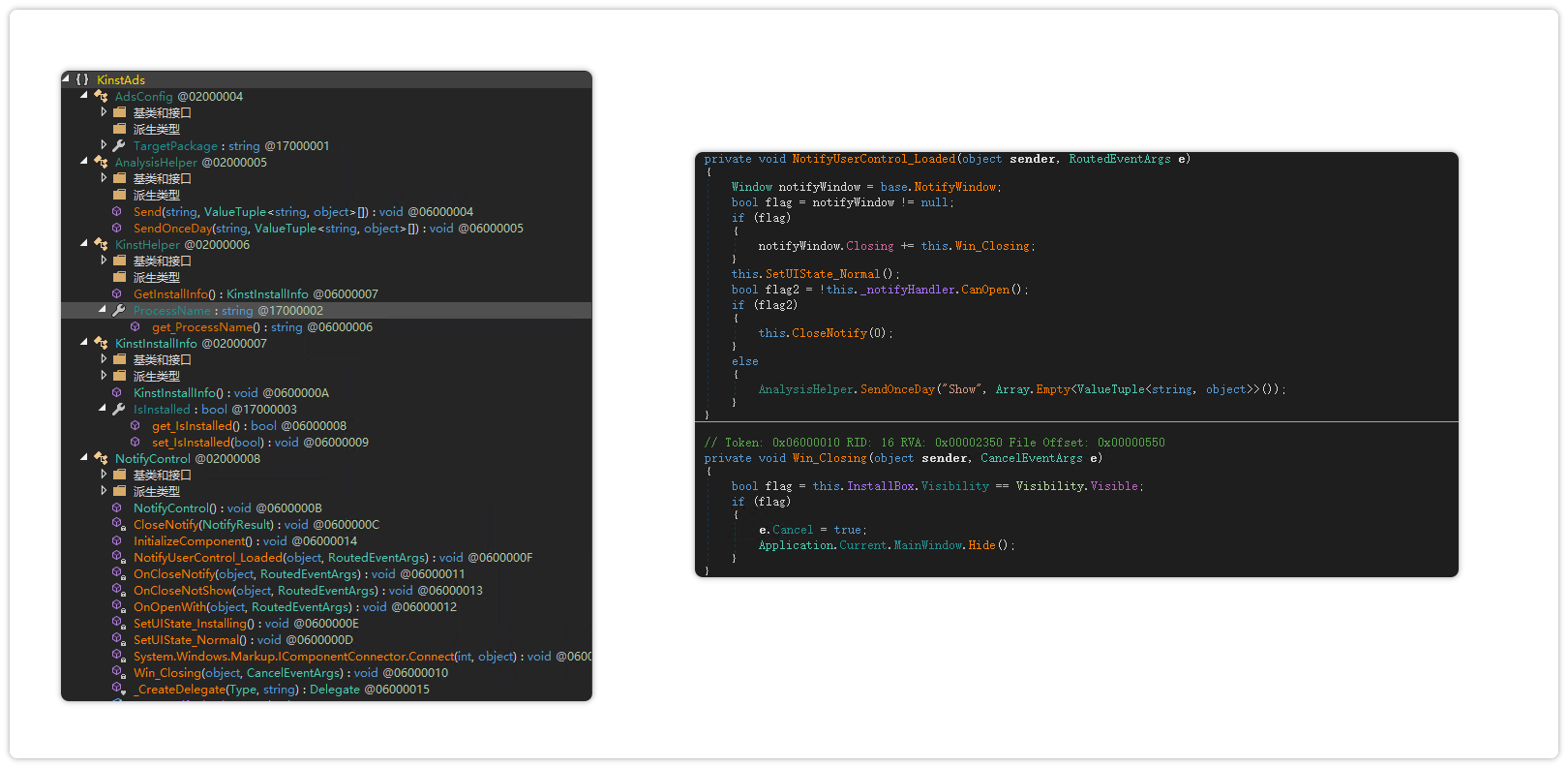Select GetInstallInfo method under KinstHelper
Viewport: 1568px width, 768px height.
(174, 294)
